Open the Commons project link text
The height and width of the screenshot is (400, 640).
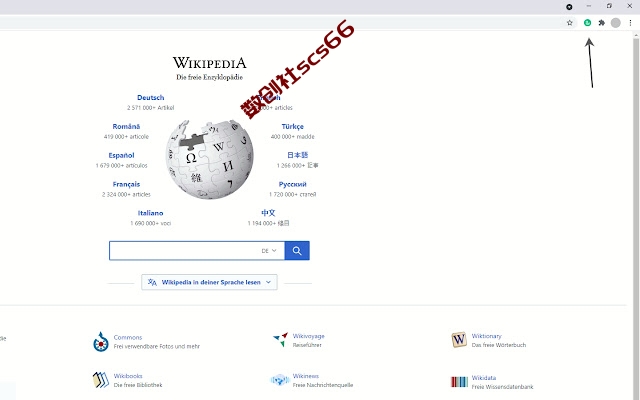128,338
